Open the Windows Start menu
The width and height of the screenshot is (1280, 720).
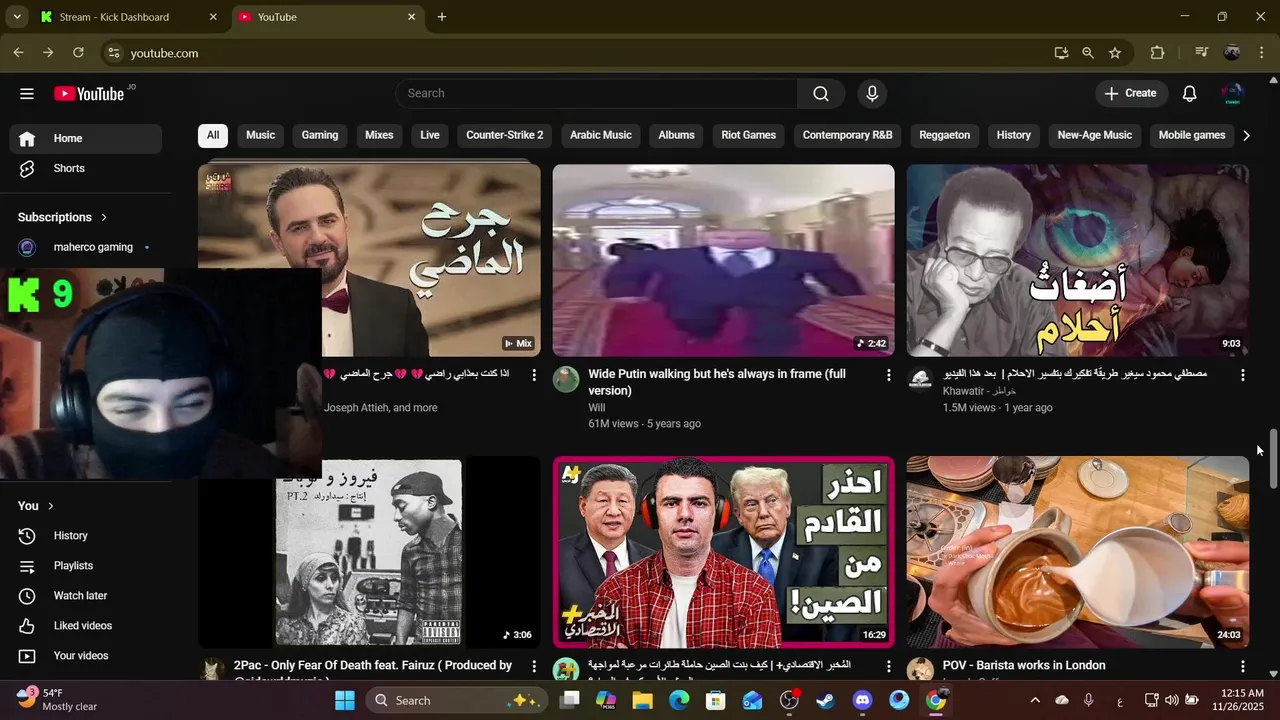(345, 700)
